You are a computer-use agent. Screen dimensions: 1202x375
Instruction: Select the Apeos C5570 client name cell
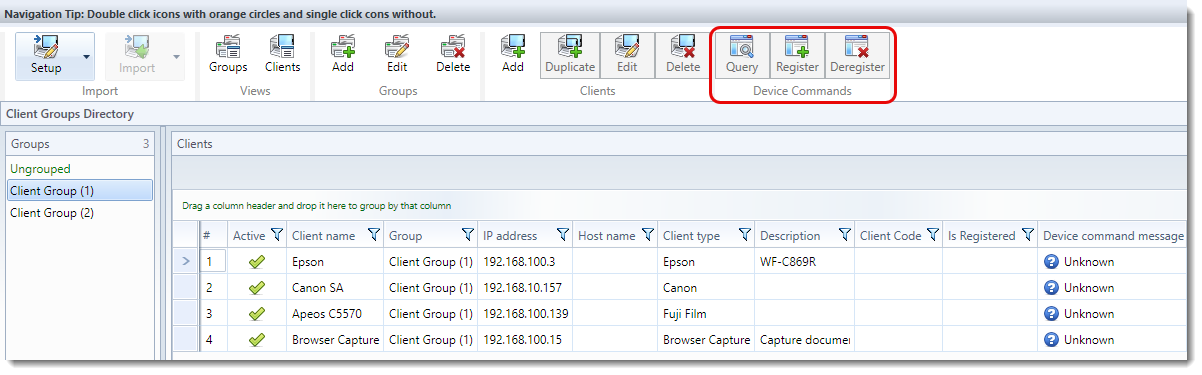pos(336,314)
